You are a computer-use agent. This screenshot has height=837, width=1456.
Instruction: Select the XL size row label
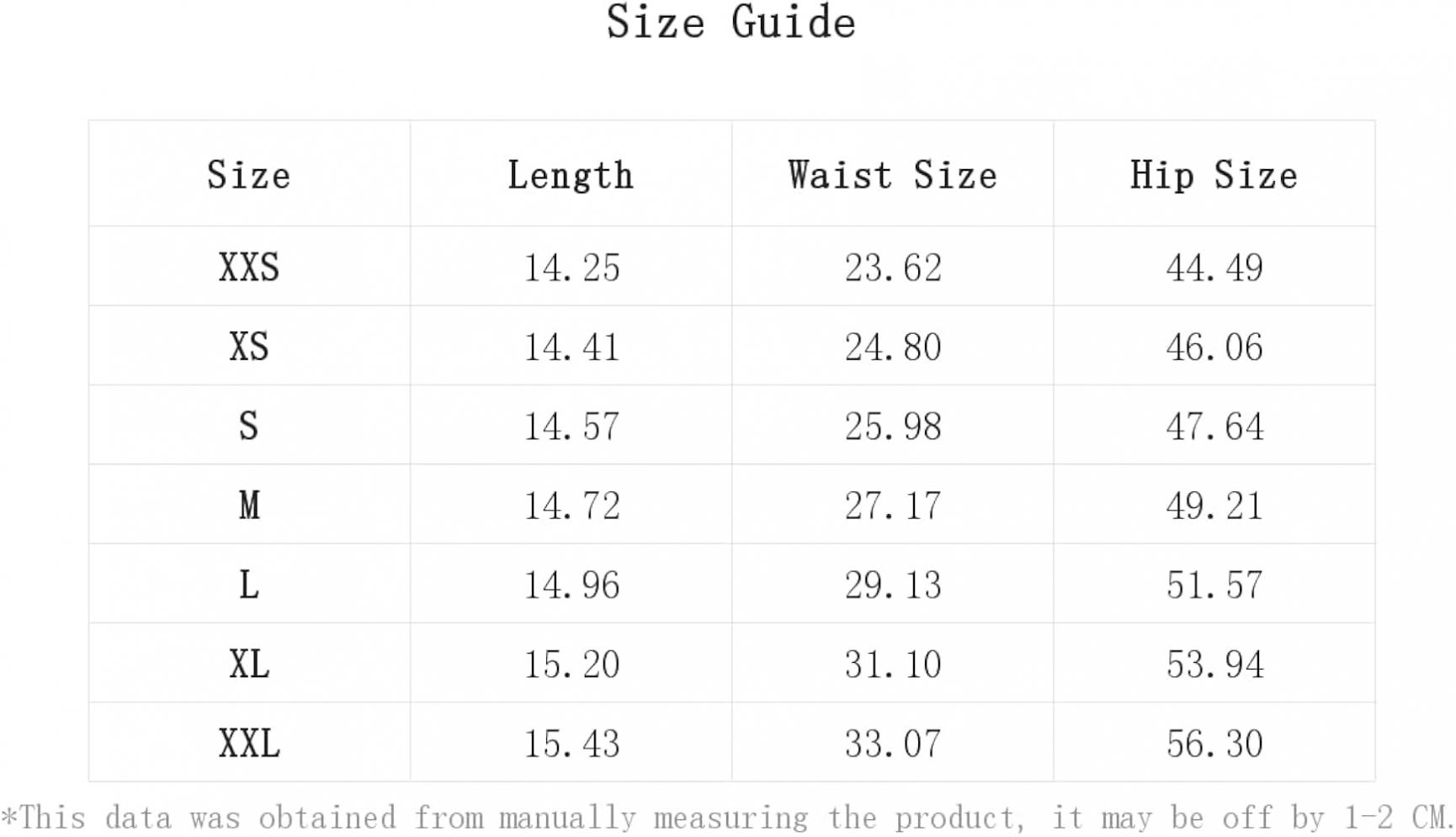tap(249, 664)
